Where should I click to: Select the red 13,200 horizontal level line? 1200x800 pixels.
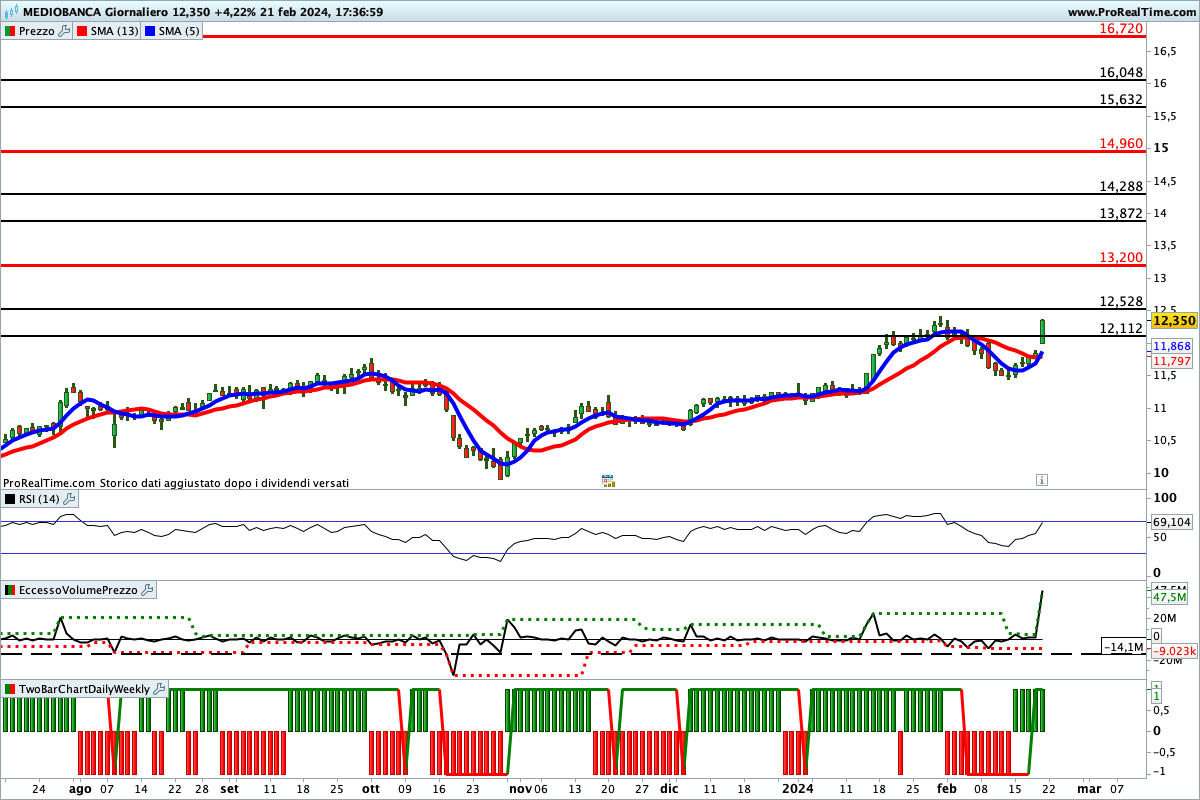click(500, 266)
